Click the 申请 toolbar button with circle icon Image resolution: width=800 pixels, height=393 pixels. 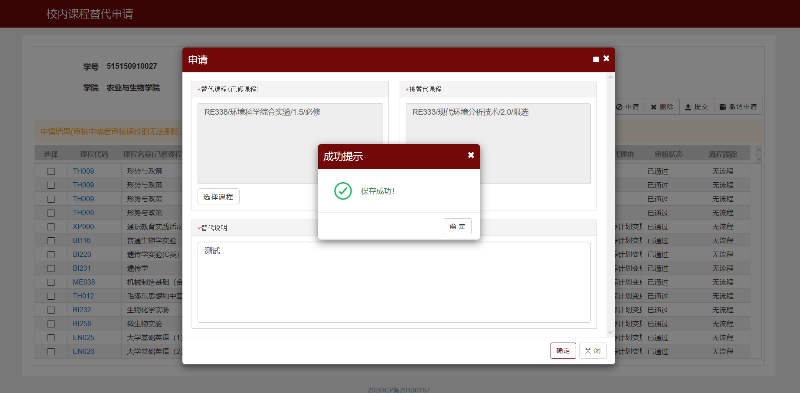coord(628,107)
